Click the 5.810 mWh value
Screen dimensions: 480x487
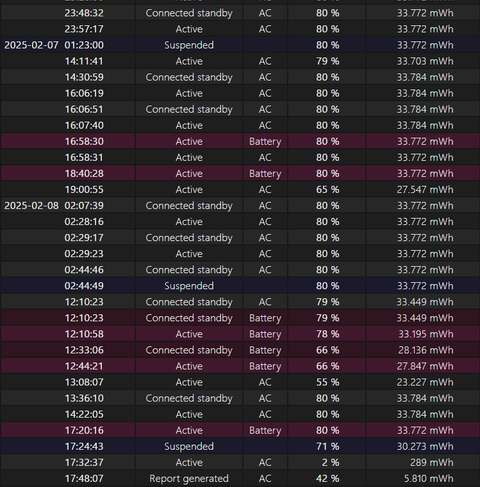point(429,479)
